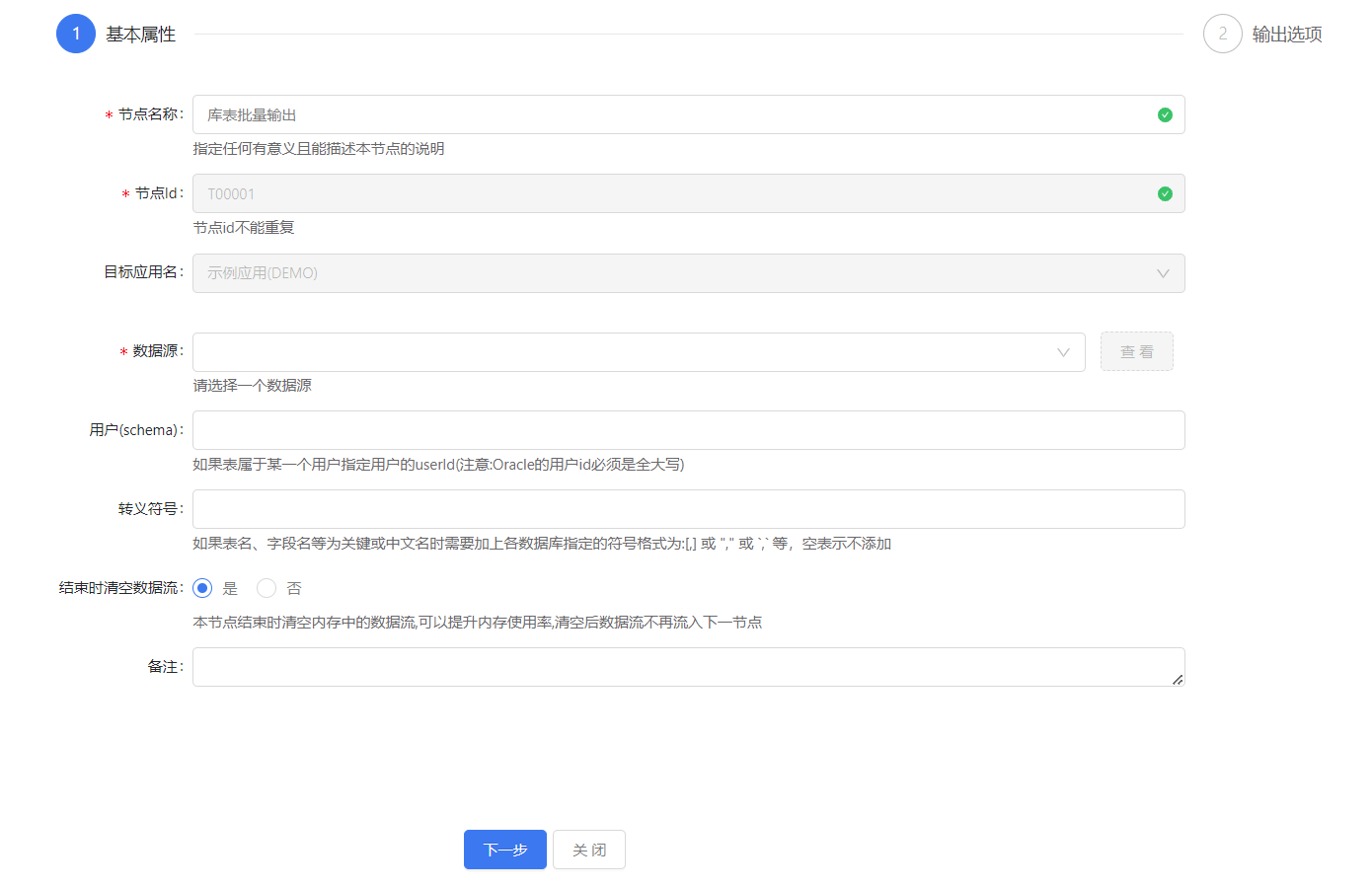1372x888 pixels.
Task: Select 否 radio button option
Action: tap(267, 588)
